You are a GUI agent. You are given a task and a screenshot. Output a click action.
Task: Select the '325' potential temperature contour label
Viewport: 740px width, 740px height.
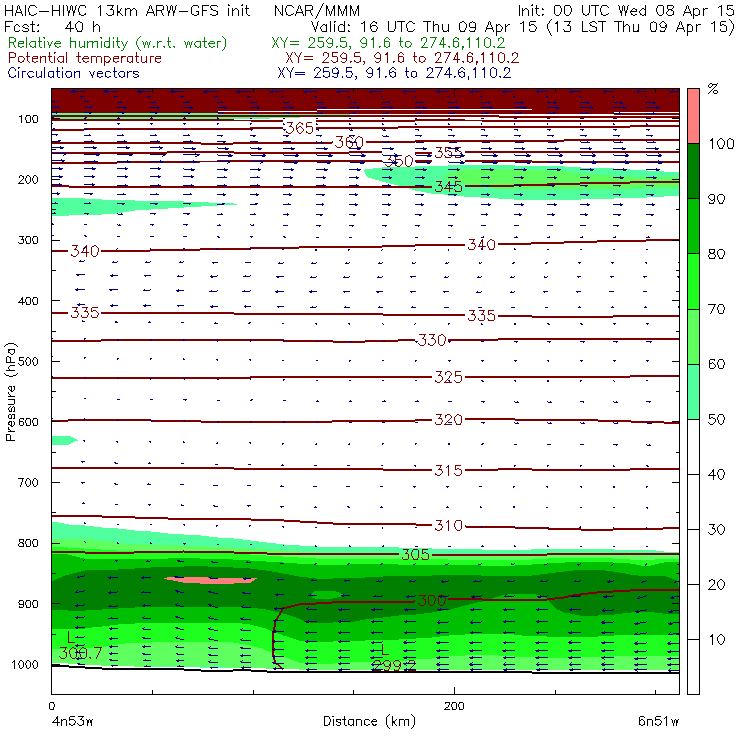click(x=449, y=377)
